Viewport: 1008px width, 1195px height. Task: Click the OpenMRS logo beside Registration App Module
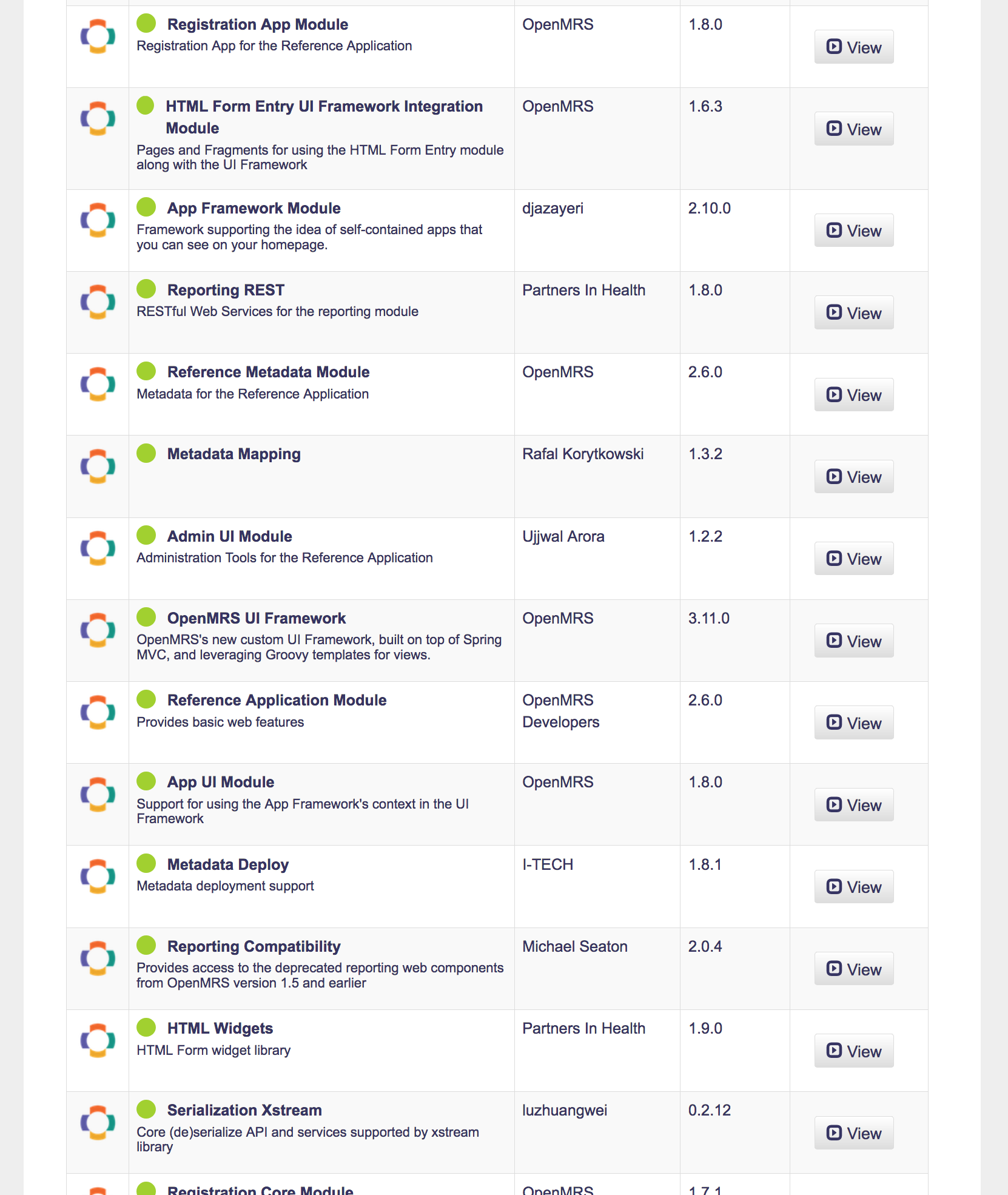pos(98,36)
